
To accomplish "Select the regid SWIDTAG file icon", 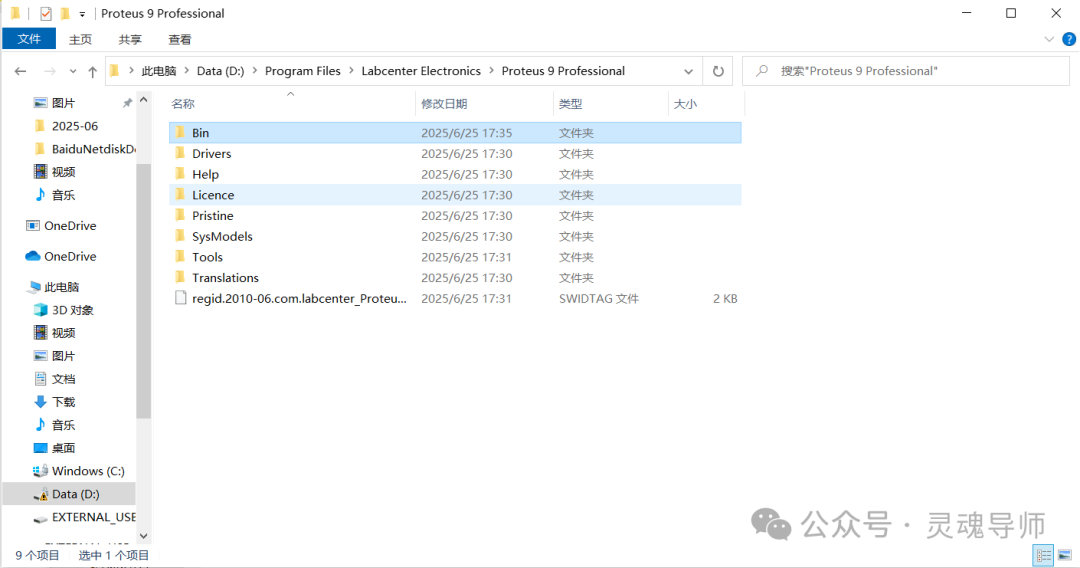I will pyautogui.click(x=180, y=297).
